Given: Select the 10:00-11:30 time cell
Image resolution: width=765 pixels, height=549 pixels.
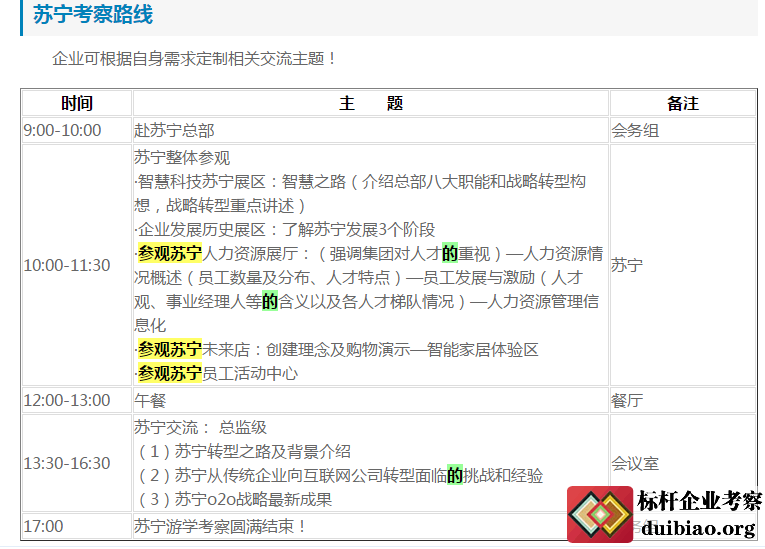Looking at the screenshot, I should 77,265.
